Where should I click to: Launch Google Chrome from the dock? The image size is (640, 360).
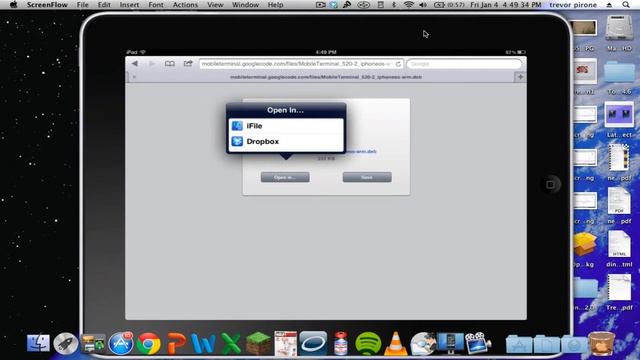coord(149,344)
